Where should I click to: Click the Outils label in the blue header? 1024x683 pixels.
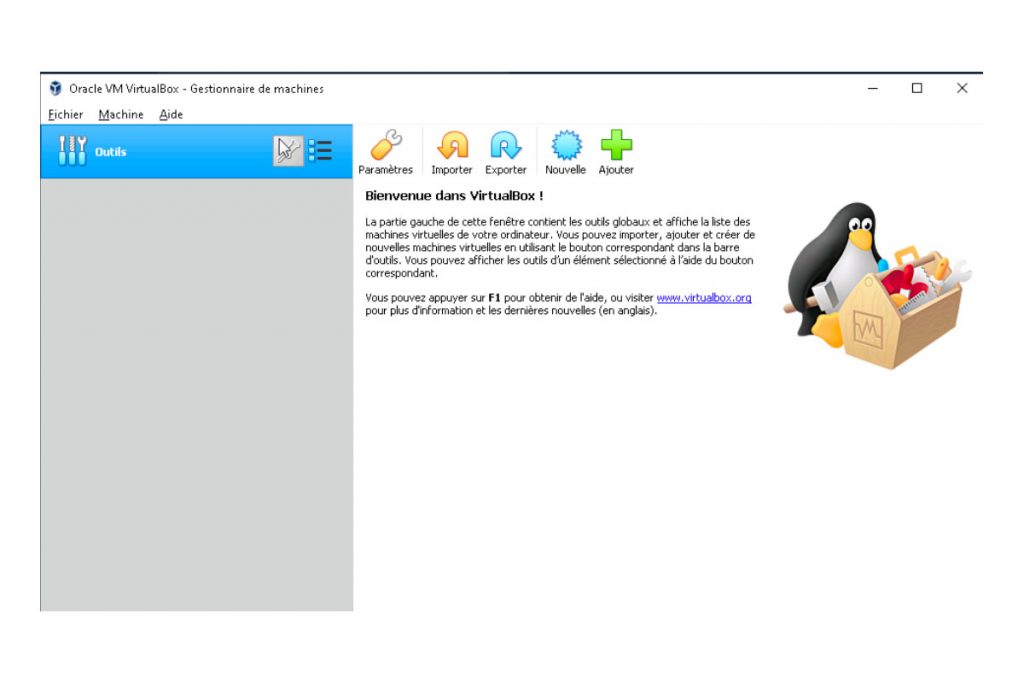(113, 151)
